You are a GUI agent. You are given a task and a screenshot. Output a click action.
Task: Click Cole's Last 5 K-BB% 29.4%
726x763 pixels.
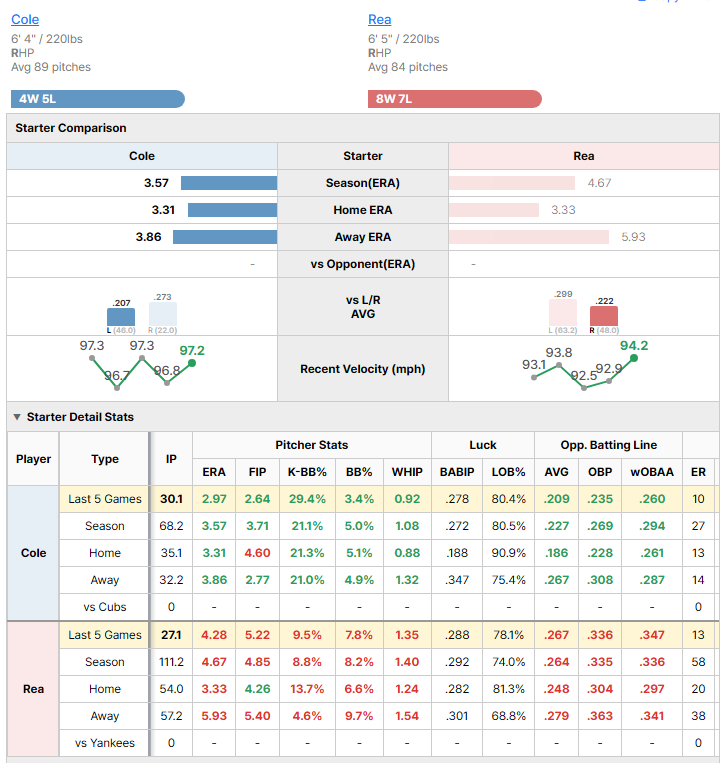308,499
